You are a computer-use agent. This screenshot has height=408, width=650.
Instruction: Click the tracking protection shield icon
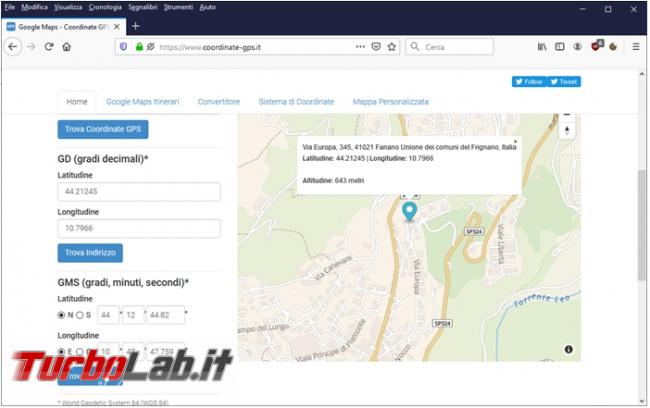click(123, 47)
